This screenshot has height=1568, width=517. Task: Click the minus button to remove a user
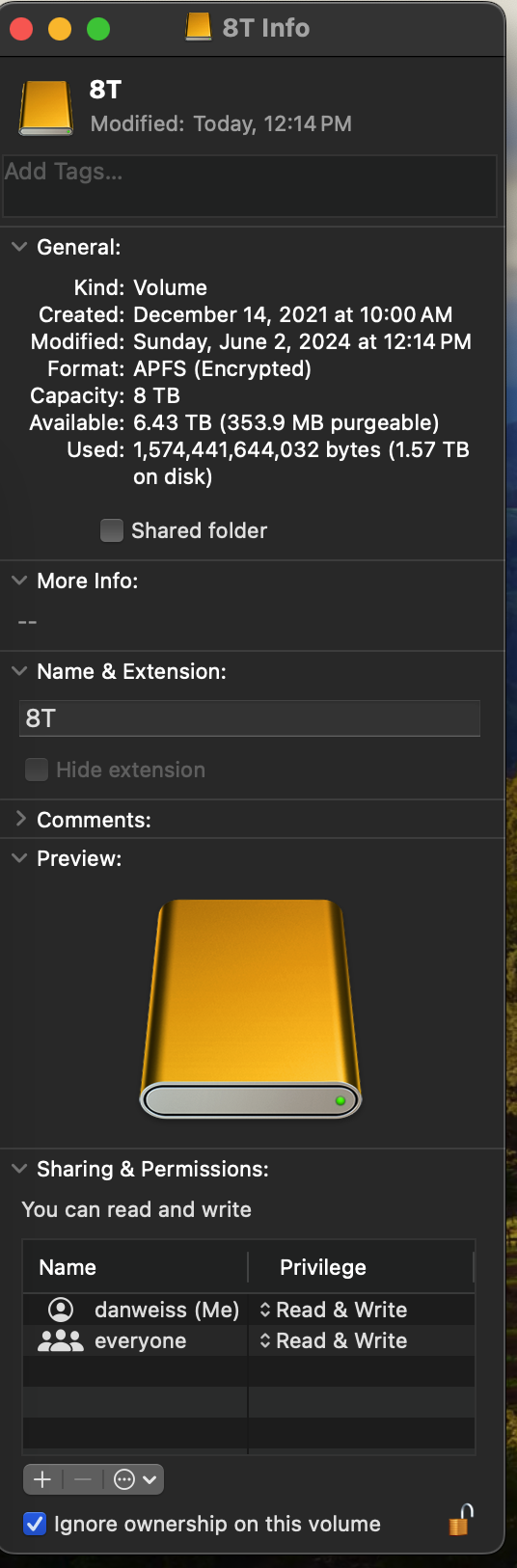coord(83,1479)
